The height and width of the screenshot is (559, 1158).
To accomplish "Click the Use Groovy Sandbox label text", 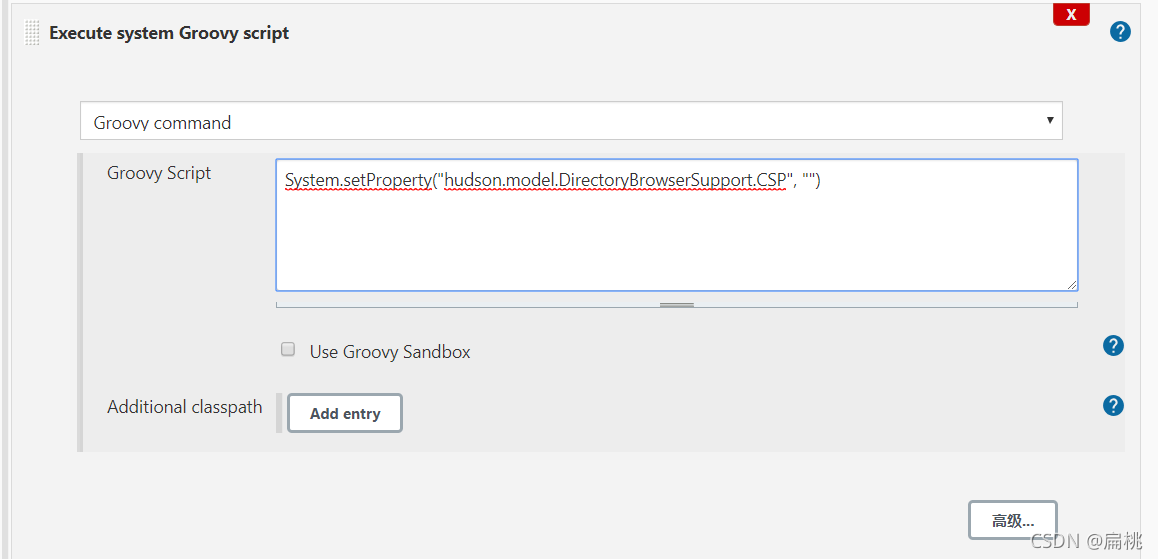I will [390, 352].
